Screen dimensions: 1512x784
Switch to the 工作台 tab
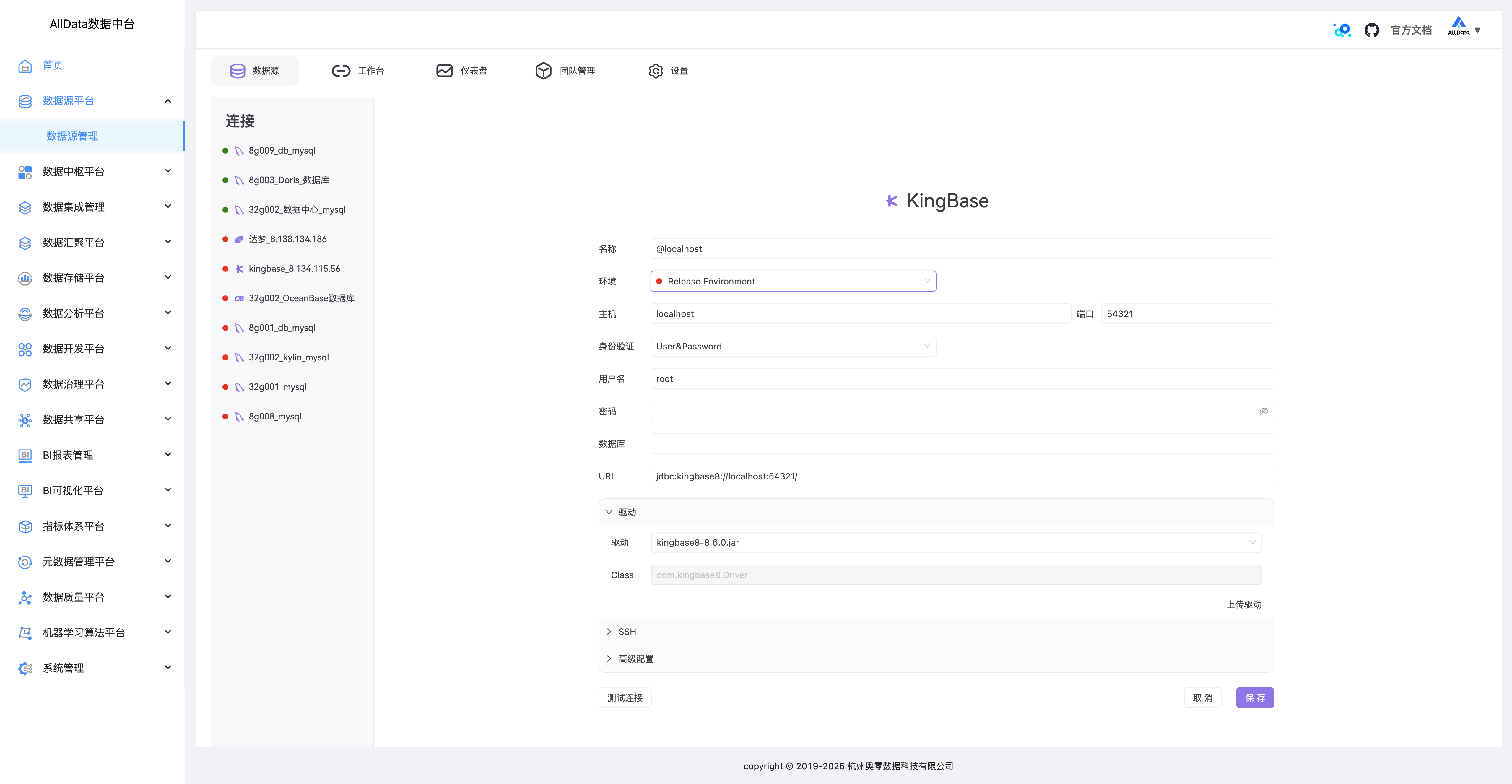click(358, 71)
